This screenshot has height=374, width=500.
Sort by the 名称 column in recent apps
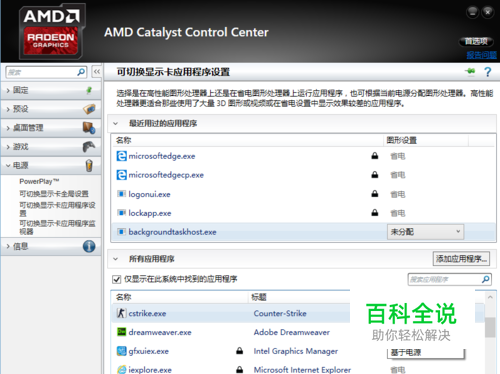point(248,140)
